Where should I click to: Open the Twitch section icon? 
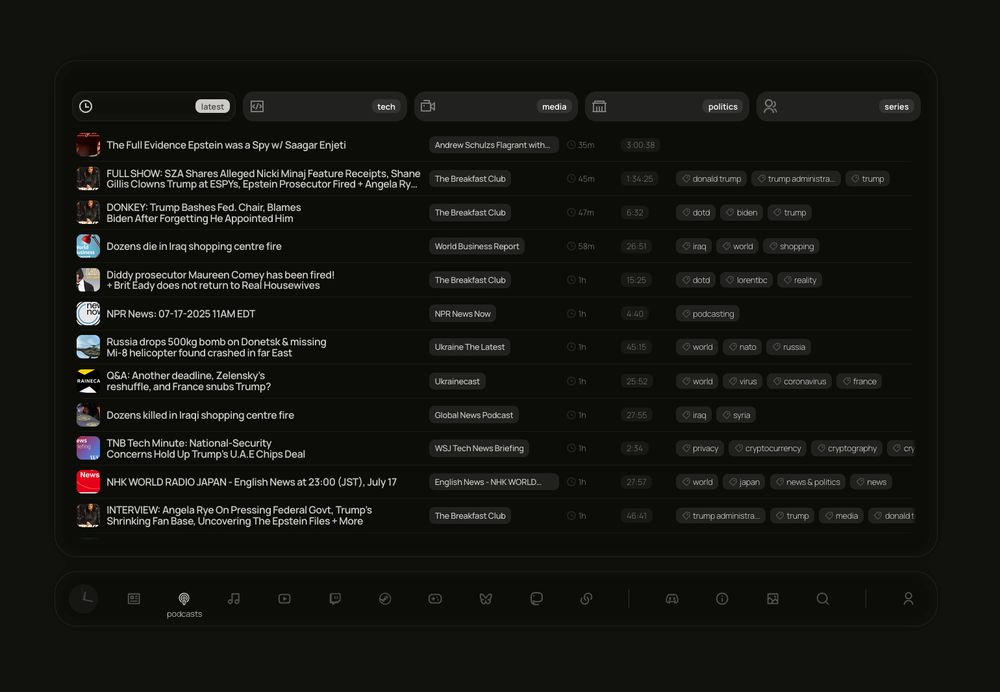coord(335,598)
